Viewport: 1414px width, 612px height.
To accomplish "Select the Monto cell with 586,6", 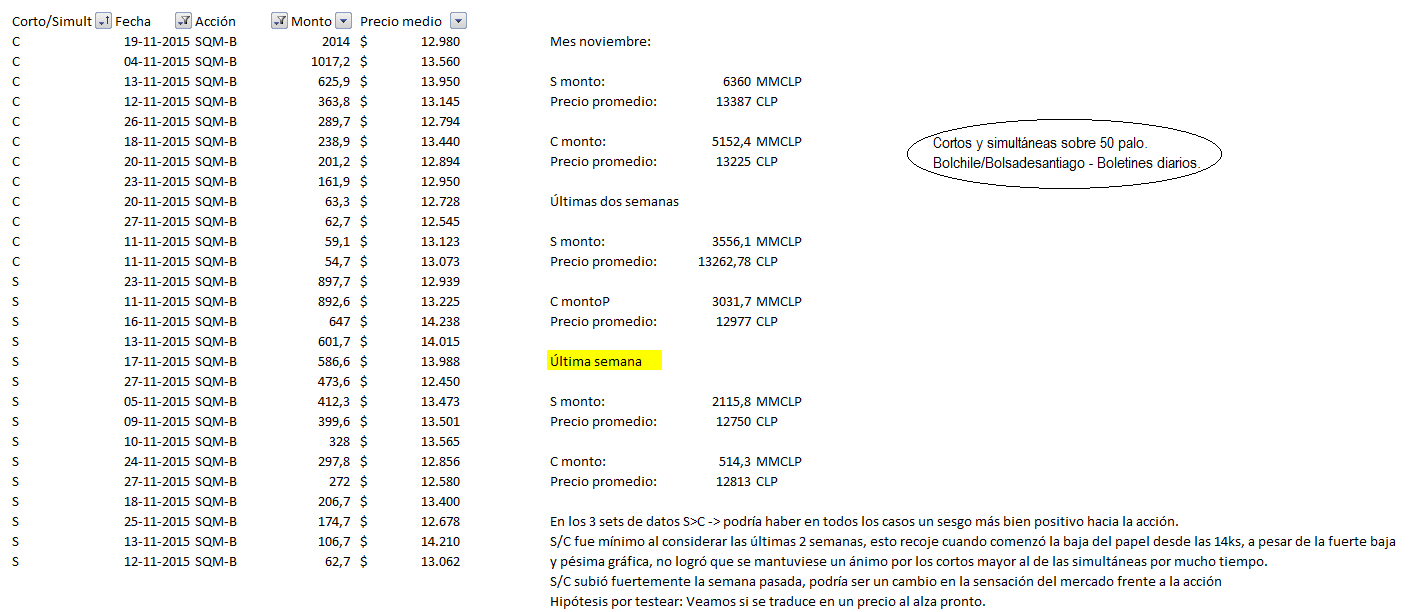I will click(x=333, y=361).
